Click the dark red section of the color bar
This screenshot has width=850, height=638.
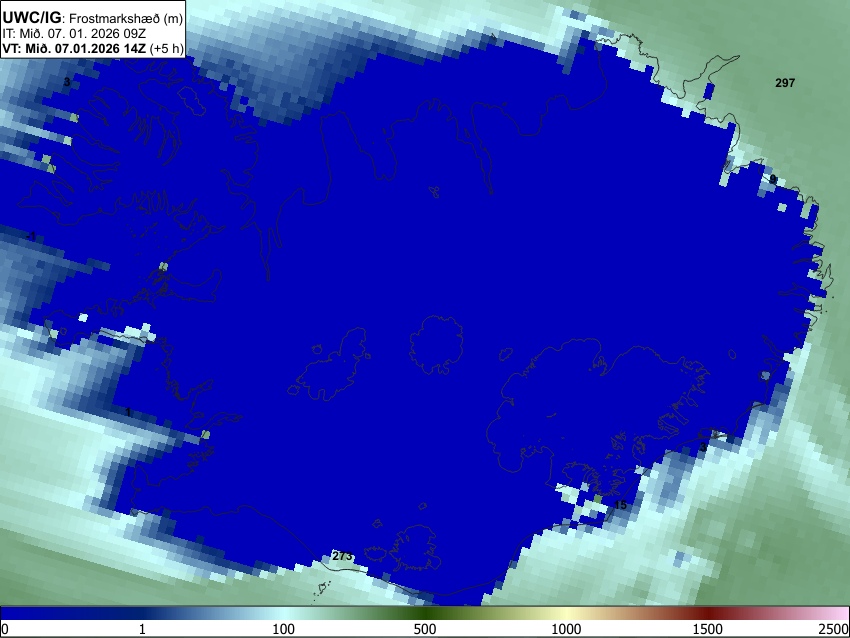point(708,613)
